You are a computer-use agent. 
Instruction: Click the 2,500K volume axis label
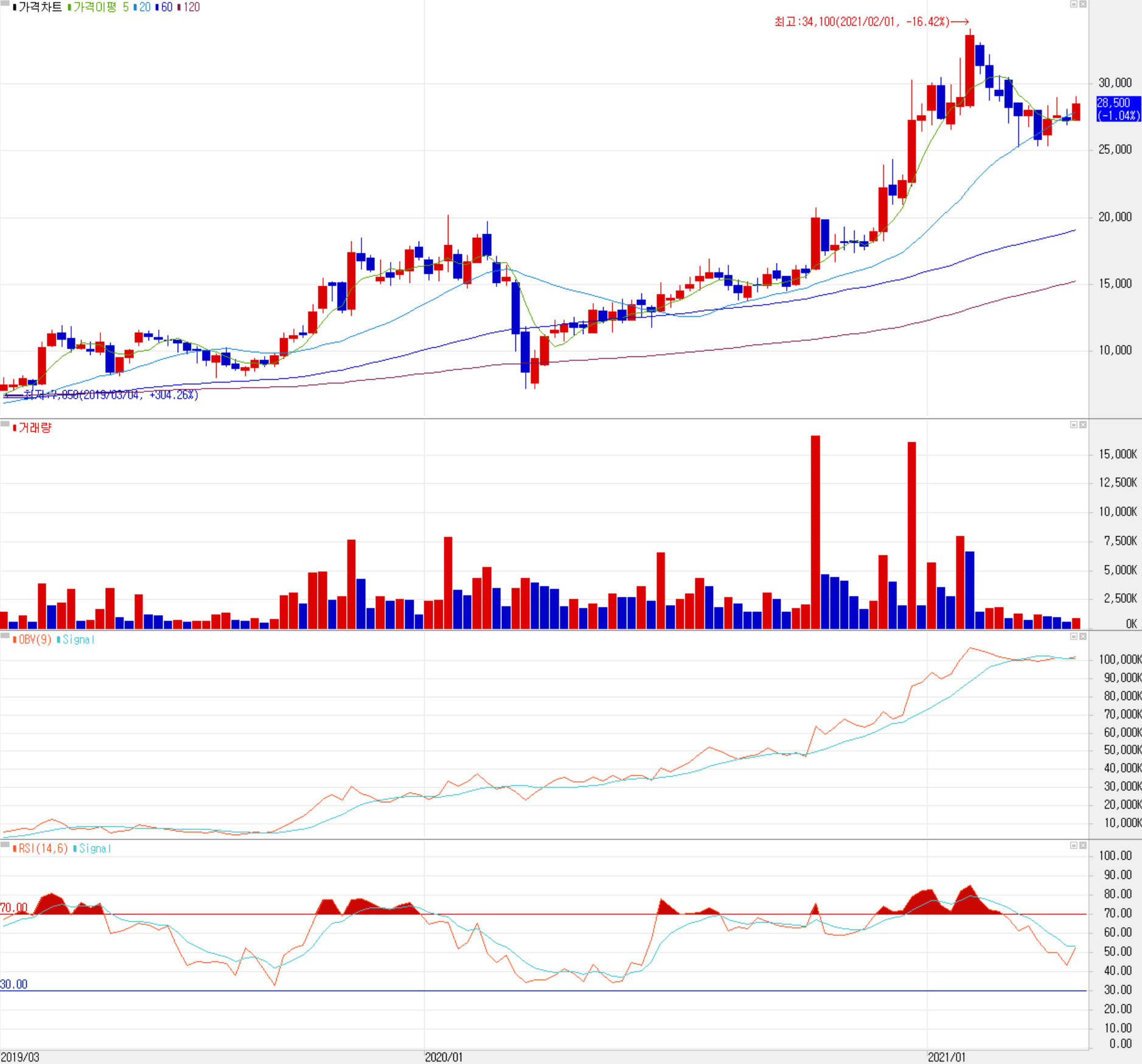1120,598
